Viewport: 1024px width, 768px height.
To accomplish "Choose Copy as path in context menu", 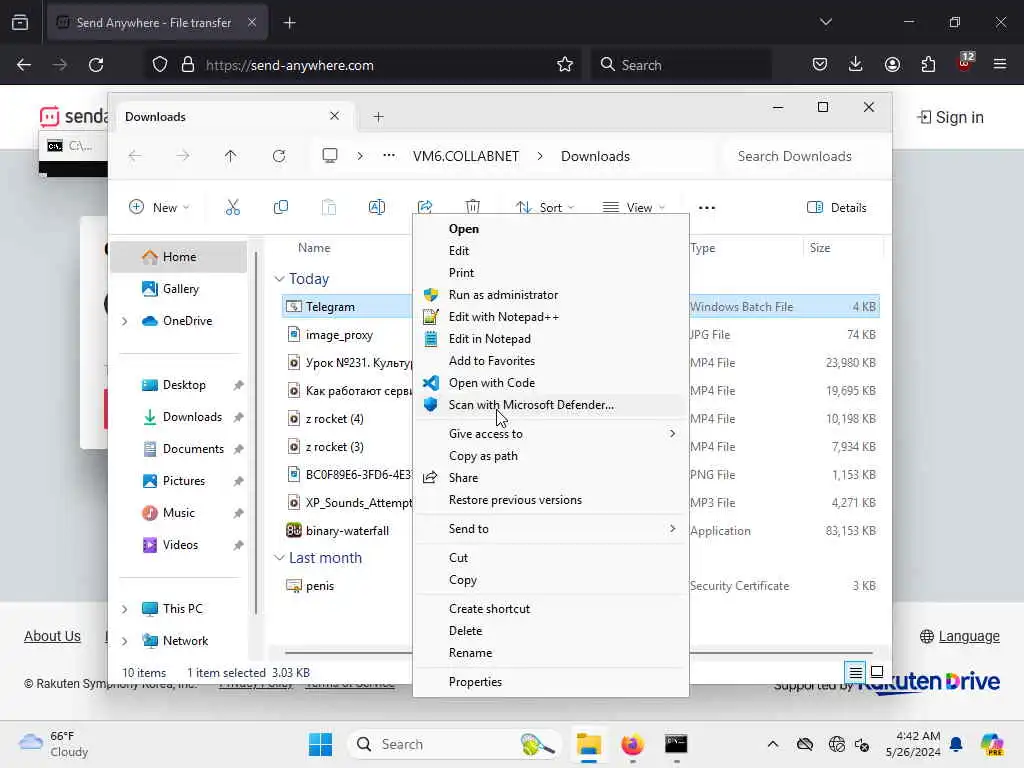I will pos(551,456).
